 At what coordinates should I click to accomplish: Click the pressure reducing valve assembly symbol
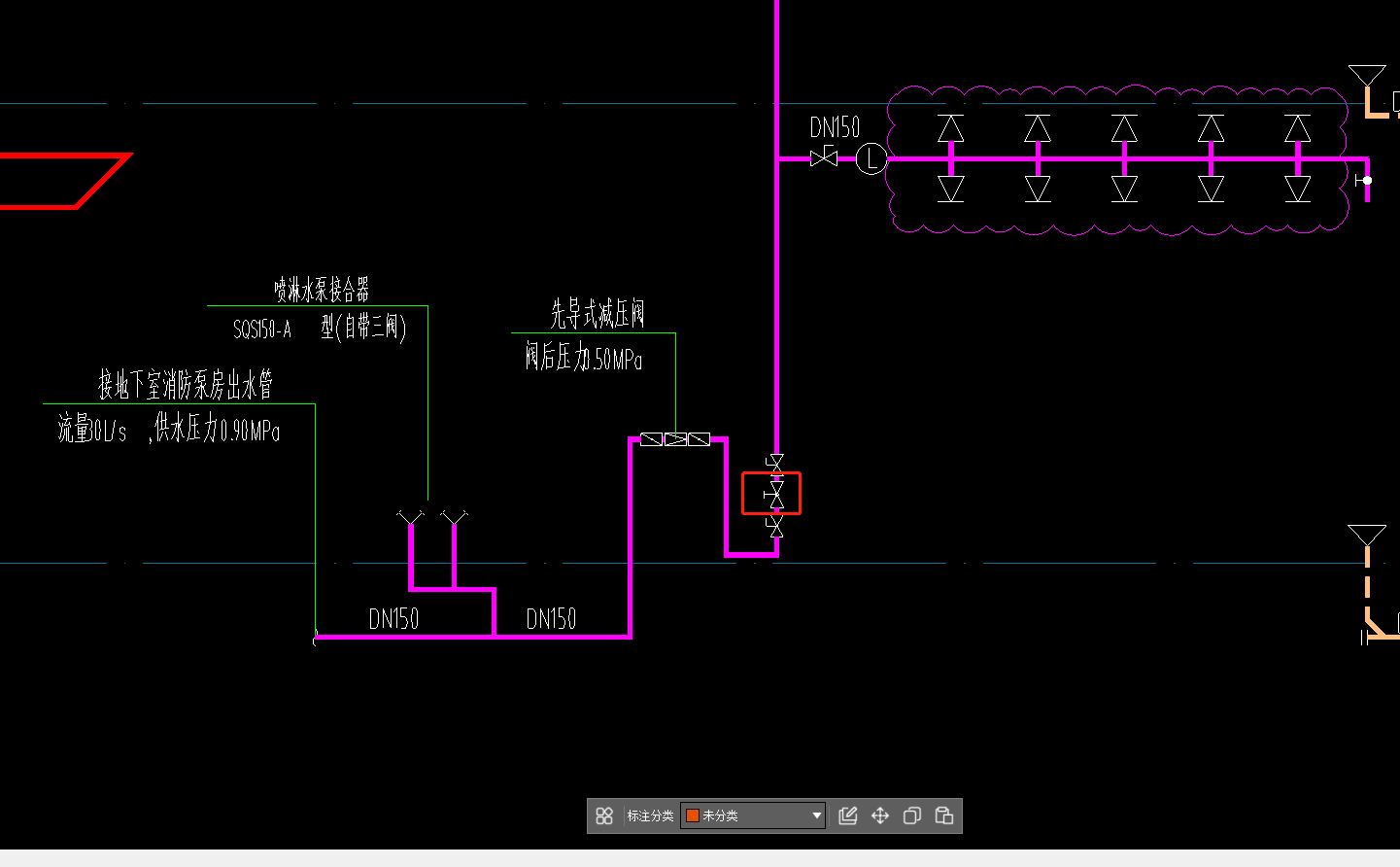point(675,439)
